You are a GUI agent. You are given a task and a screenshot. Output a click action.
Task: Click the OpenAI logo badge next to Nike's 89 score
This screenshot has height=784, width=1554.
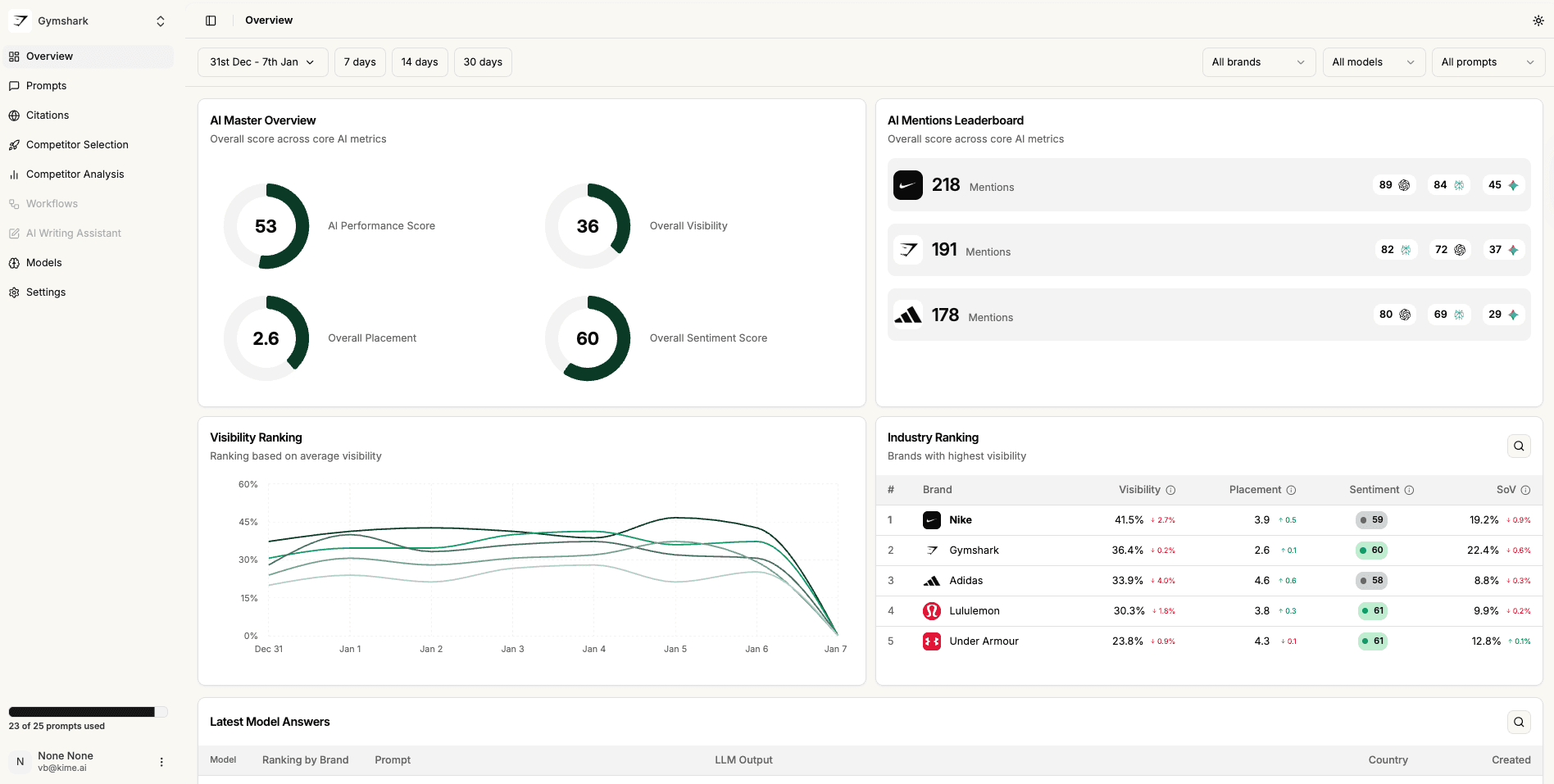pos(1405,184)
